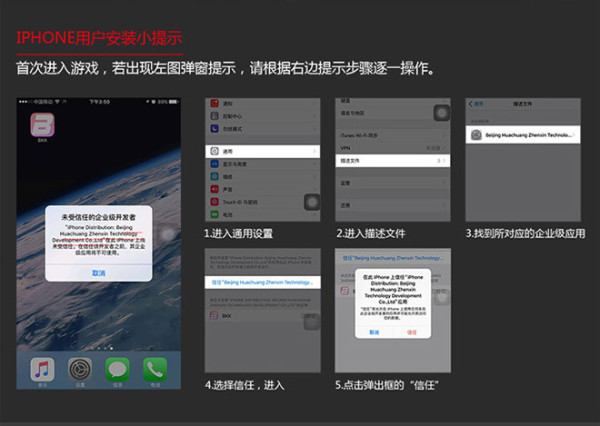The width and height of the screenshot is (600, 426).
Task: Tap the AssistiveTouch button in step 2 screenshot
Action: point(442,113)
